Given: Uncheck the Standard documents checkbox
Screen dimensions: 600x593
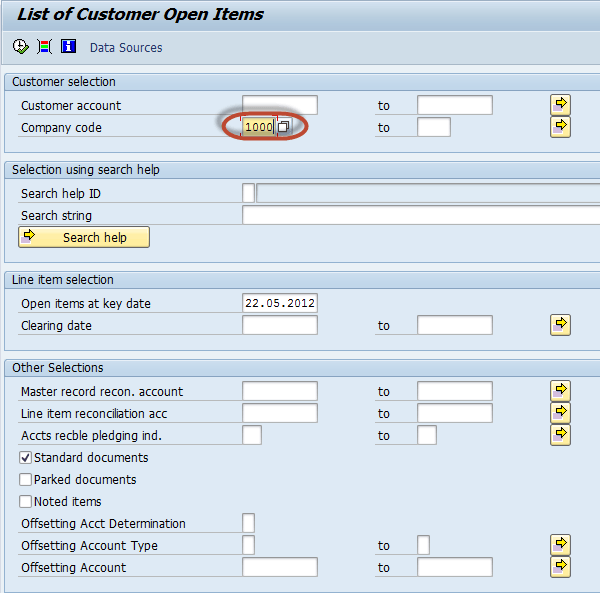Looking at the screenshot, I should coord(26,458).
